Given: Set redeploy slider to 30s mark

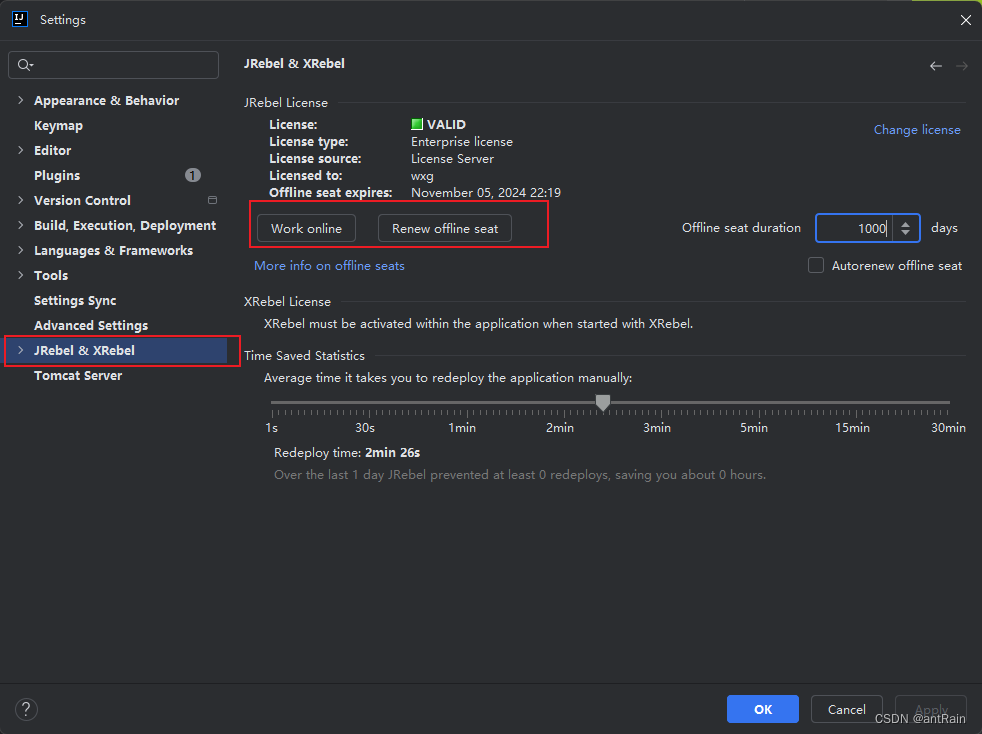Looking at the screenshot, I should tap(369, 403).
